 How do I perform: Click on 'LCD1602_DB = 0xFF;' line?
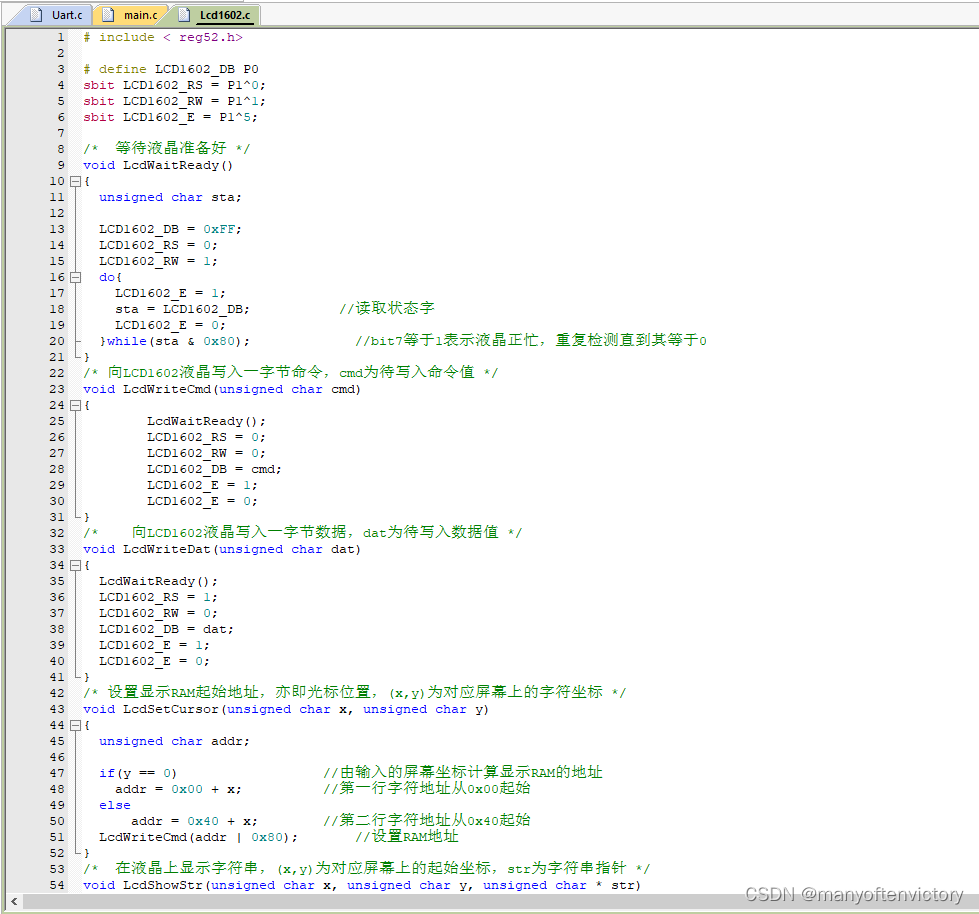(170, 229)
